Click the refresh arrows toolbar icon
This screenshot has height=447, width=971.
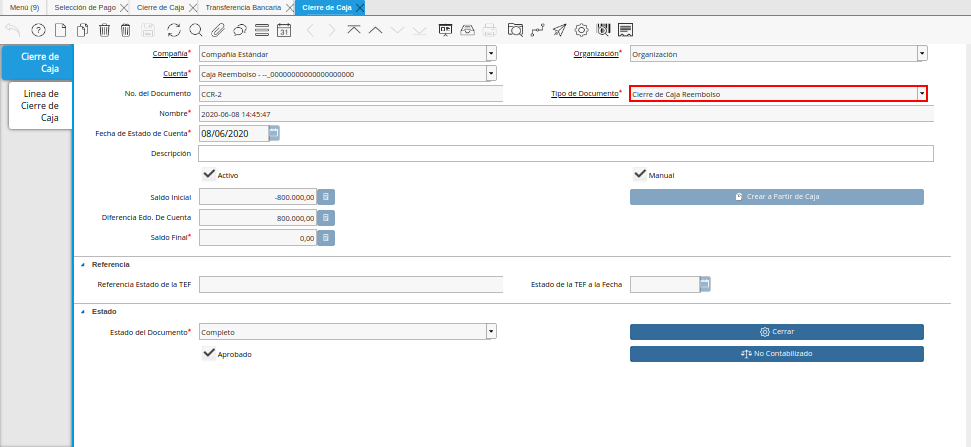click(x=174, y=30)
